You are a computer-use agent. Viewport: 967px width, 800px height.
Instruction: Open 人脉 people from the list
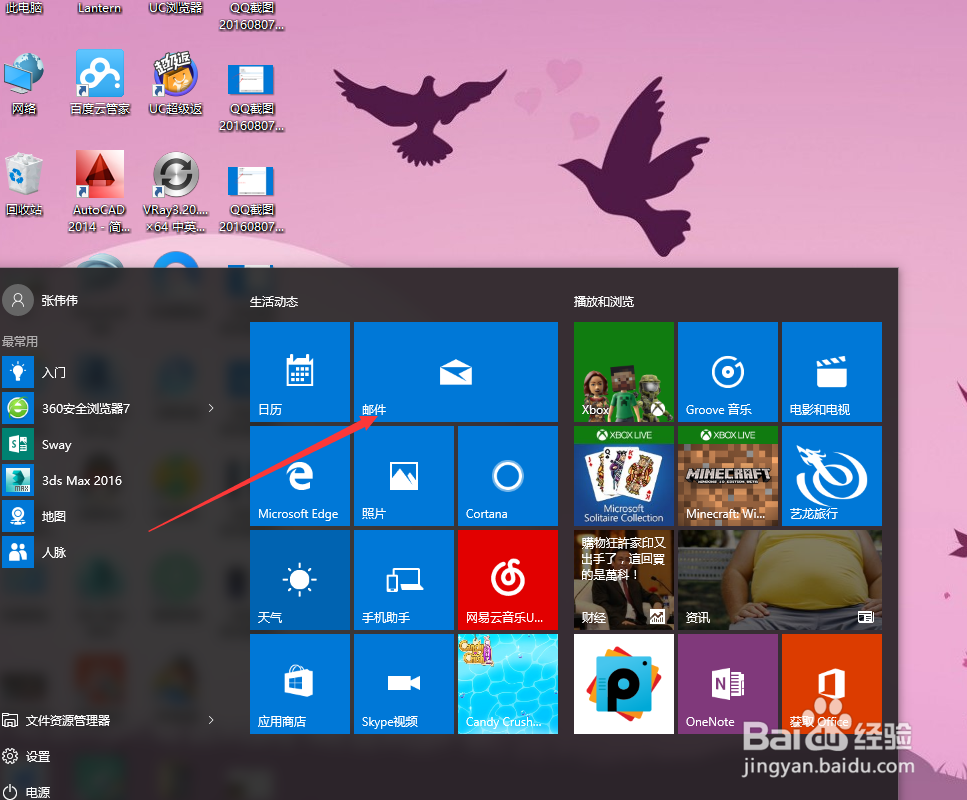pyautogui.click(x=111, y=552)
